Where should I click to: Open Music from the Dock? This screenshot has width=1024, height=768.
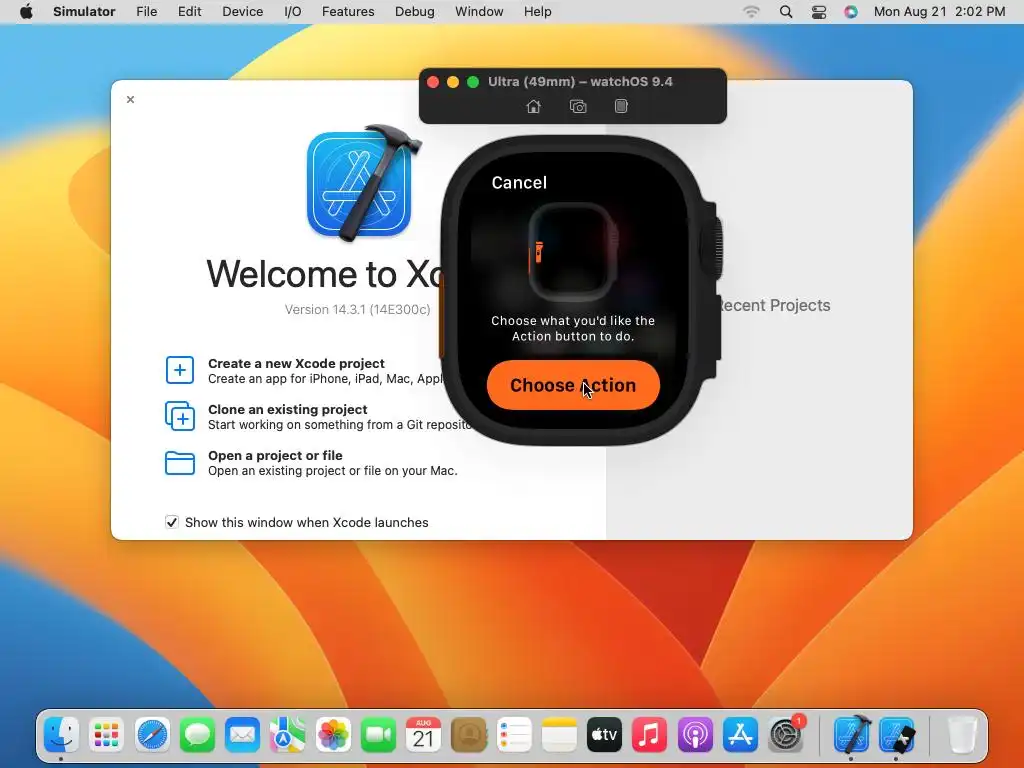click(x=649, y=735)
